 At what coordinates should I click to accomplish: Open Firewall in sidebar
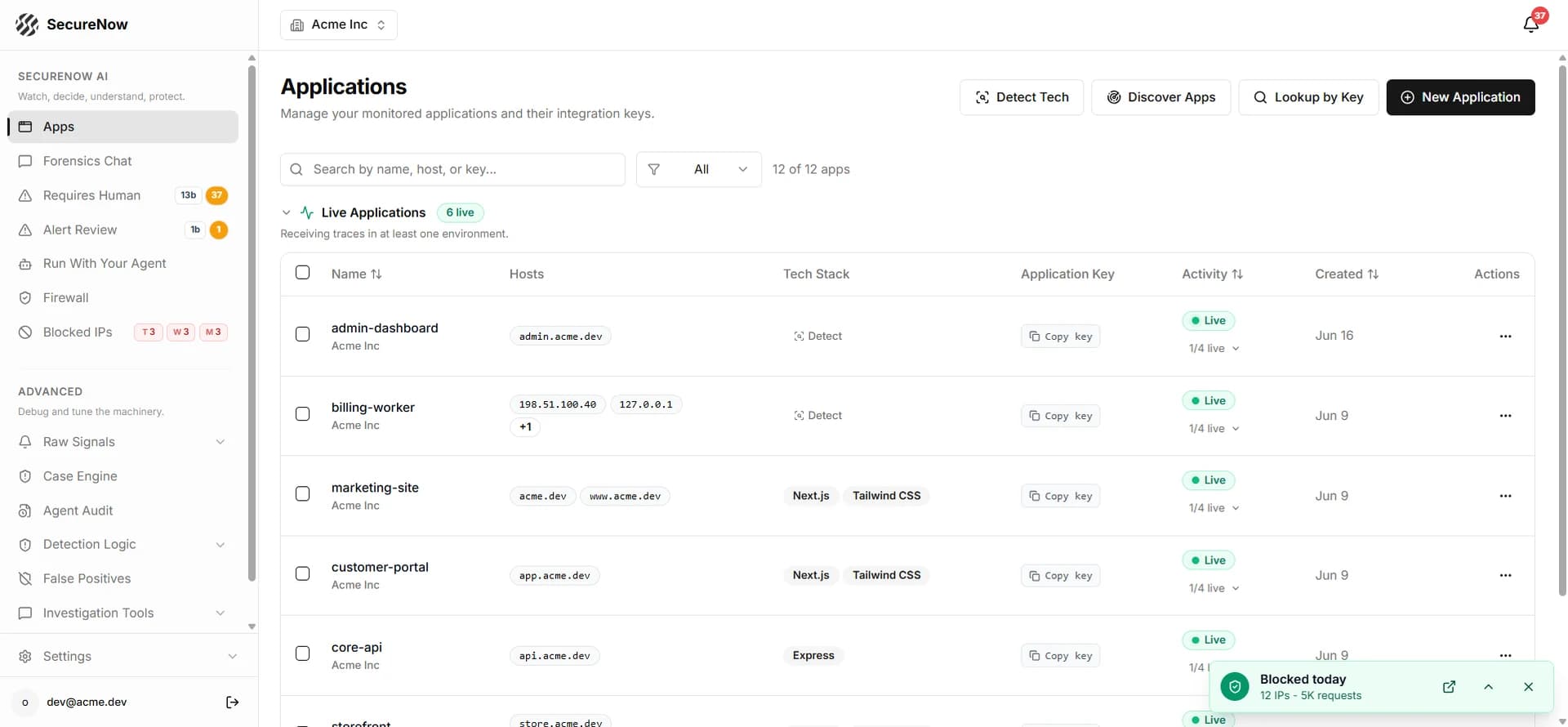122,298
